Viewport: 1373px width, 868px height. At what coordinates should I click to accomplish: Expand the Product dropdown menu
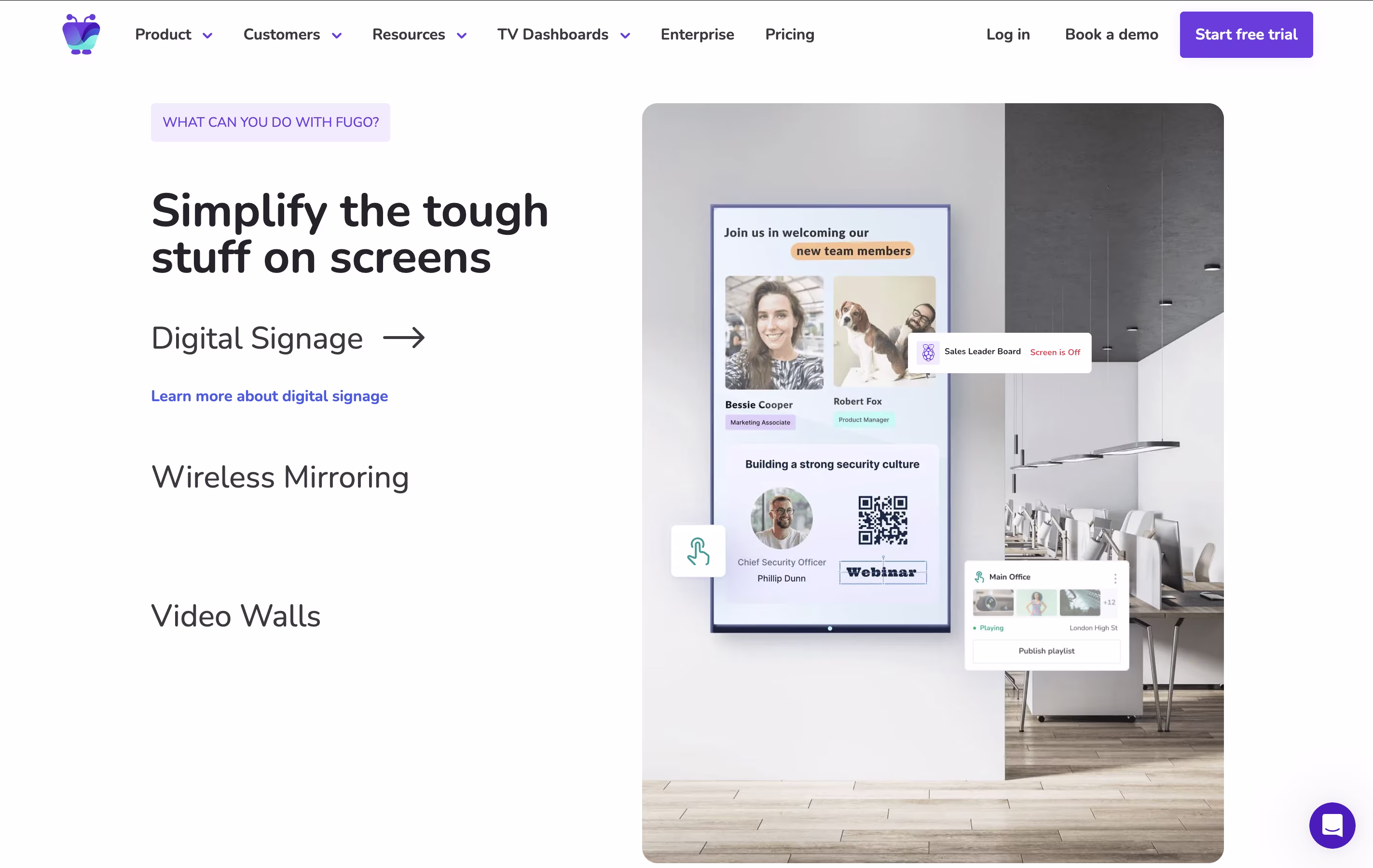173,35
